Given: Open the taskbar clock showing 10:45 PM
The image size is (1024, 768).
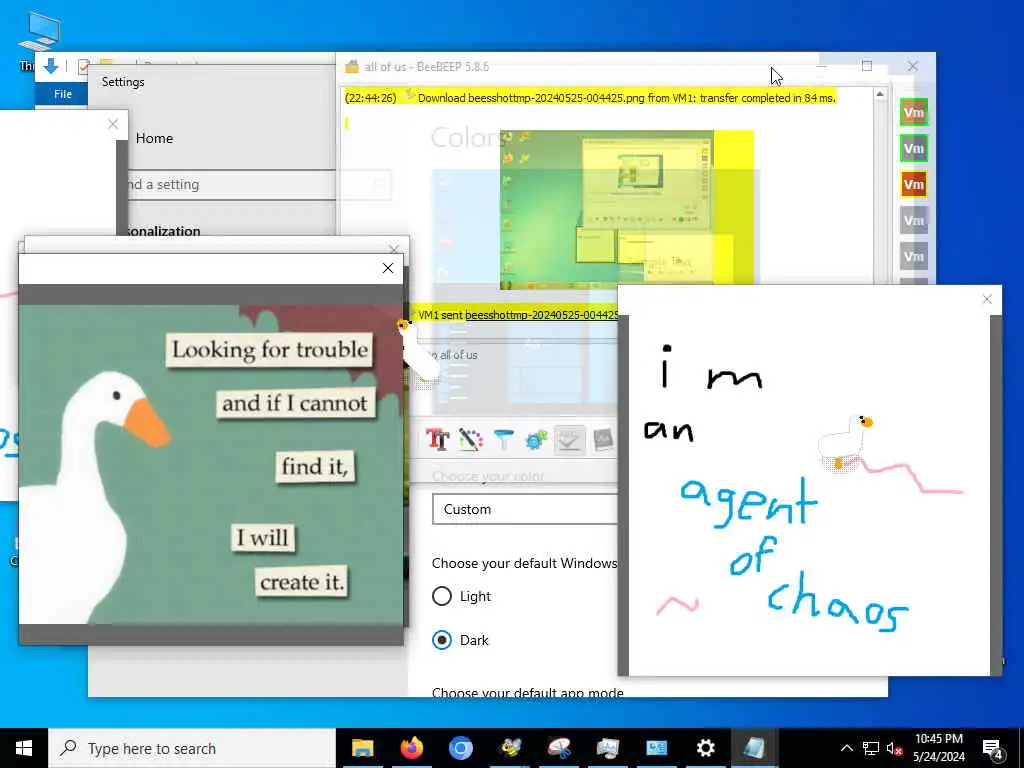Looking at the screenshot, I should [x=938, y=748].
